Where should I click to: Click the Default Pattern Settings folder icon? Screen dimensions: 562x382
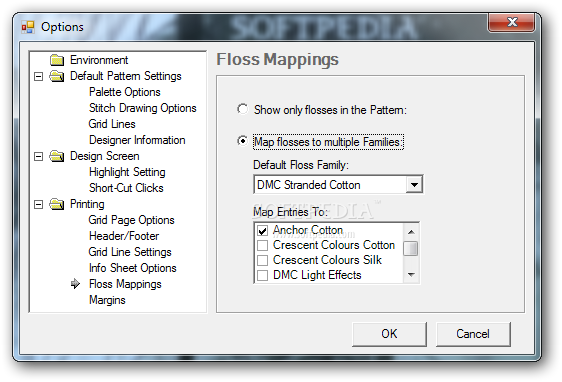(x=57, y=76)
